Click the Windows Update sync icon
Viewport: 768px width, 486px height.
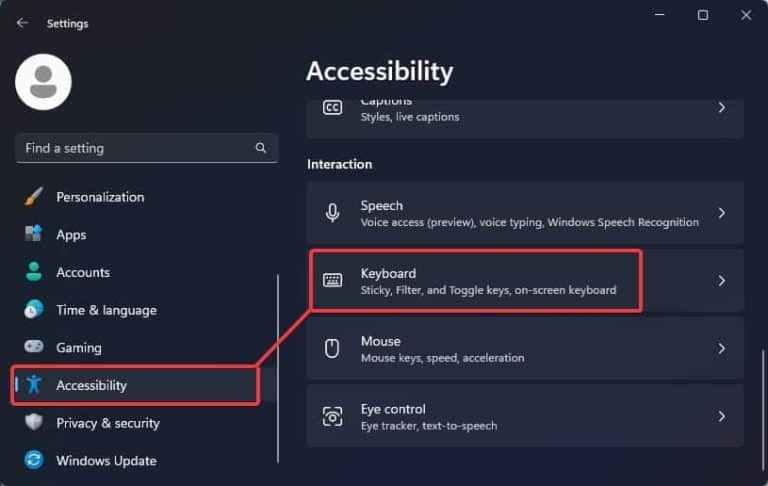click(x=34, y=461)
